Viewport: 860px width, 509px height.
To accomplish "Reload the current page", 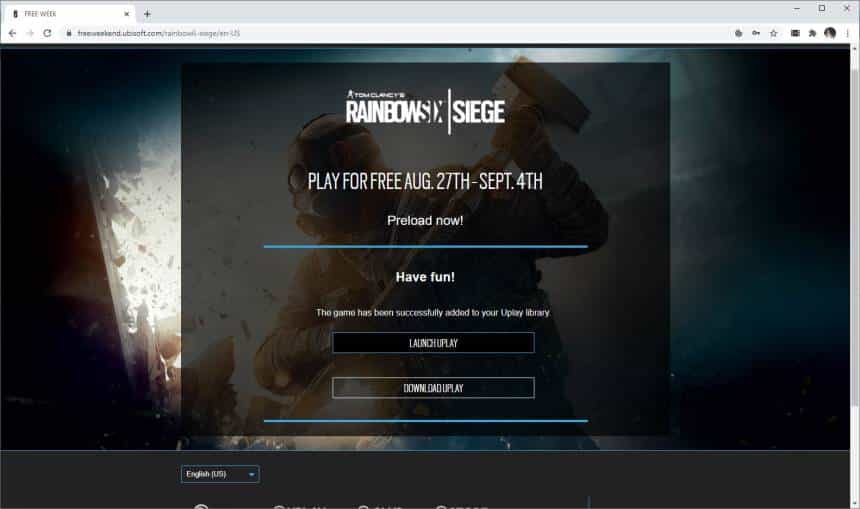I will (x=48, y=33).
